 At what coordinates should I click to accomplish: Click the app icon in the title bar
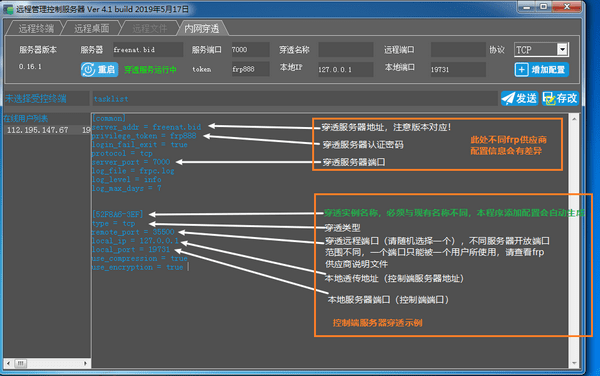8,9
